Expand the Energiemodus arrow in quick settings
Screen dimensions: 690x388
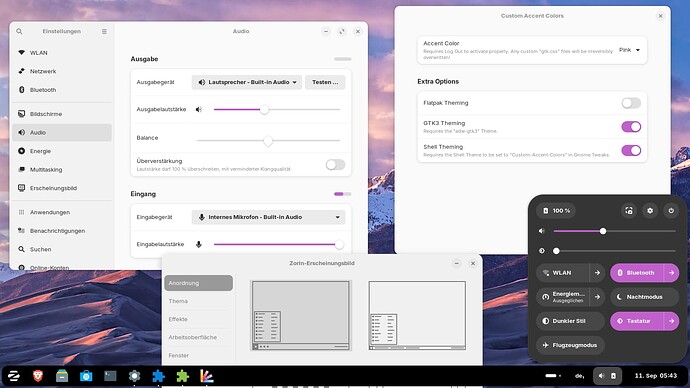tap(597, 297)
